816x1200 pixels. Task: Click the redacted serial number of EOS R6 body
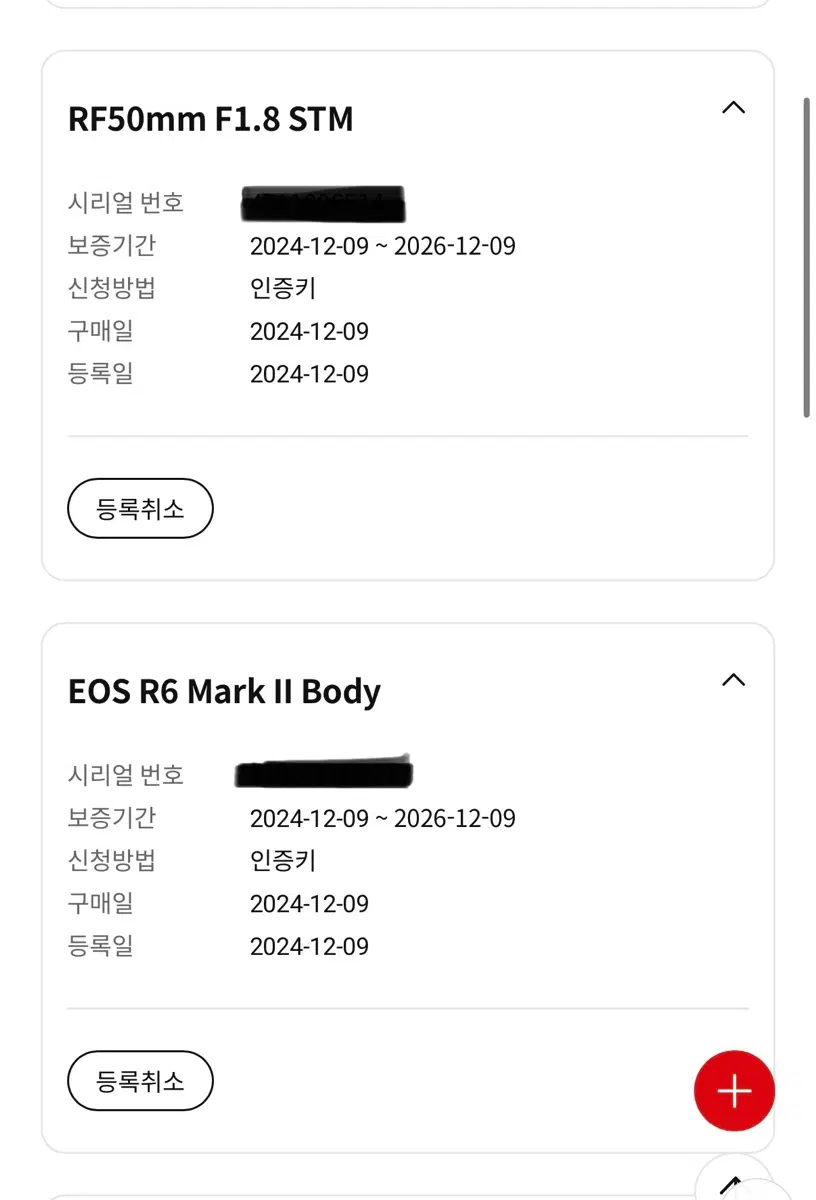324,772
